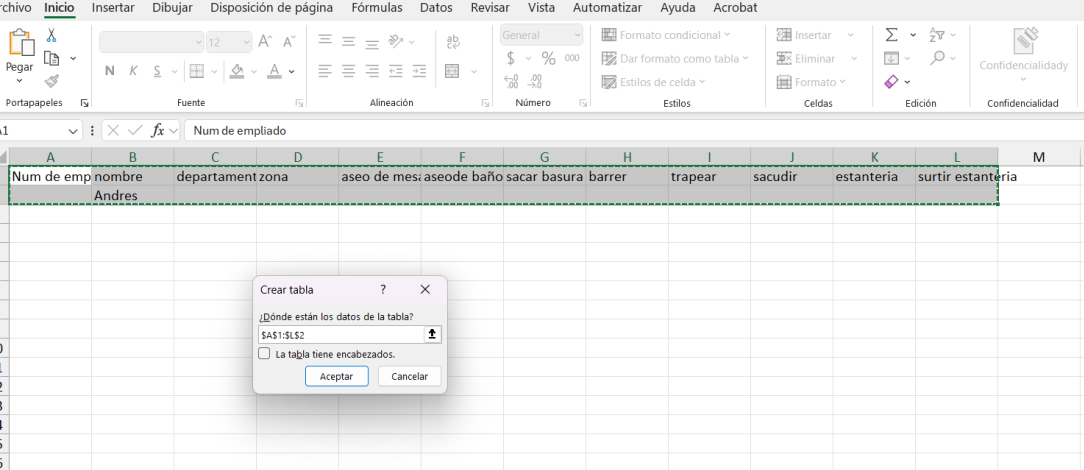This screenshot has width=1084, height=470.
Task: Click the help question mark in Crear tabla
Action: pyautogui.click(x=383, y=289)
